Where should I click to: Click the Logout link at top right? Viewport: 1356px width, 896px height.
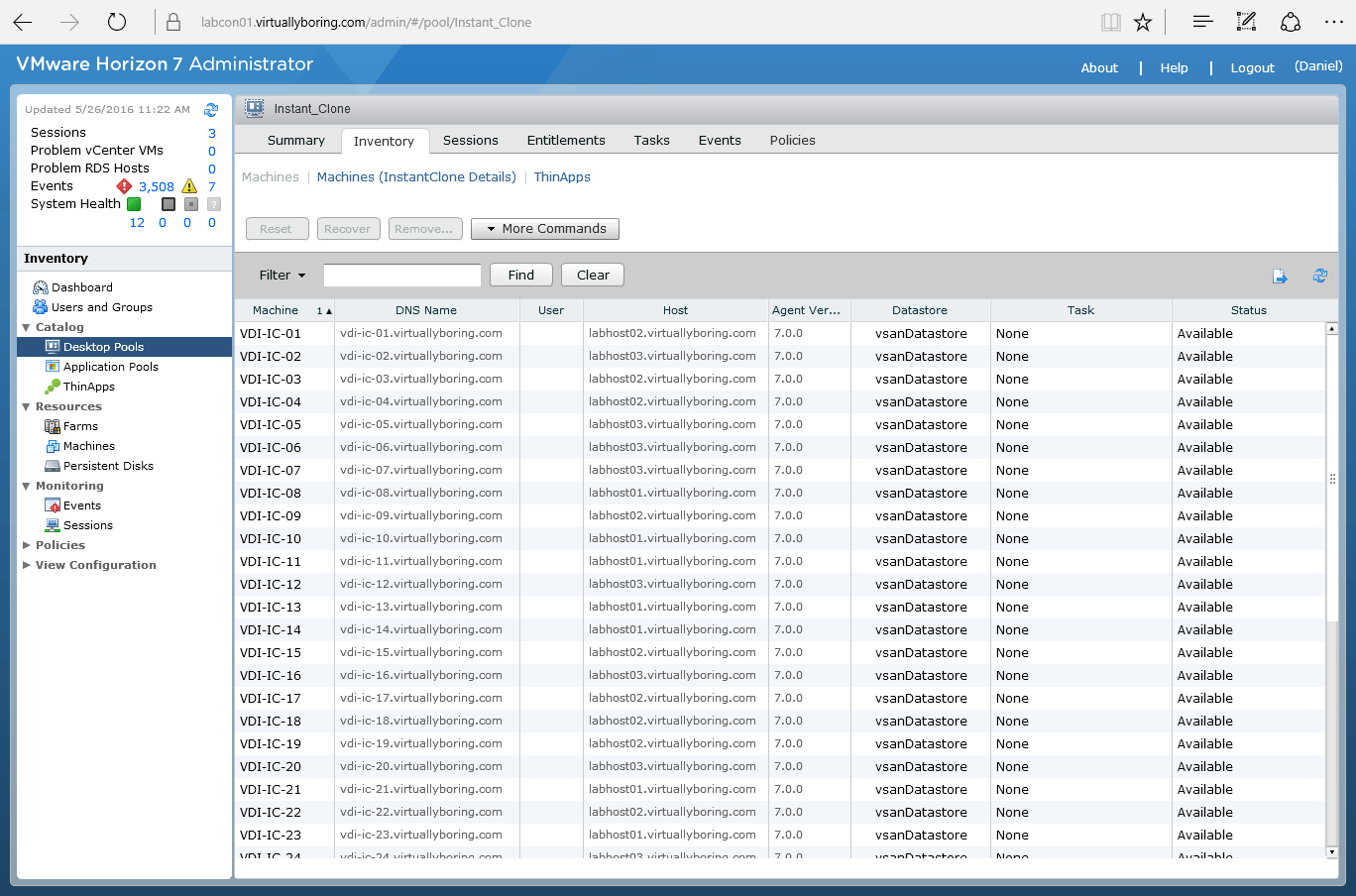click(x=1252, y=67)
